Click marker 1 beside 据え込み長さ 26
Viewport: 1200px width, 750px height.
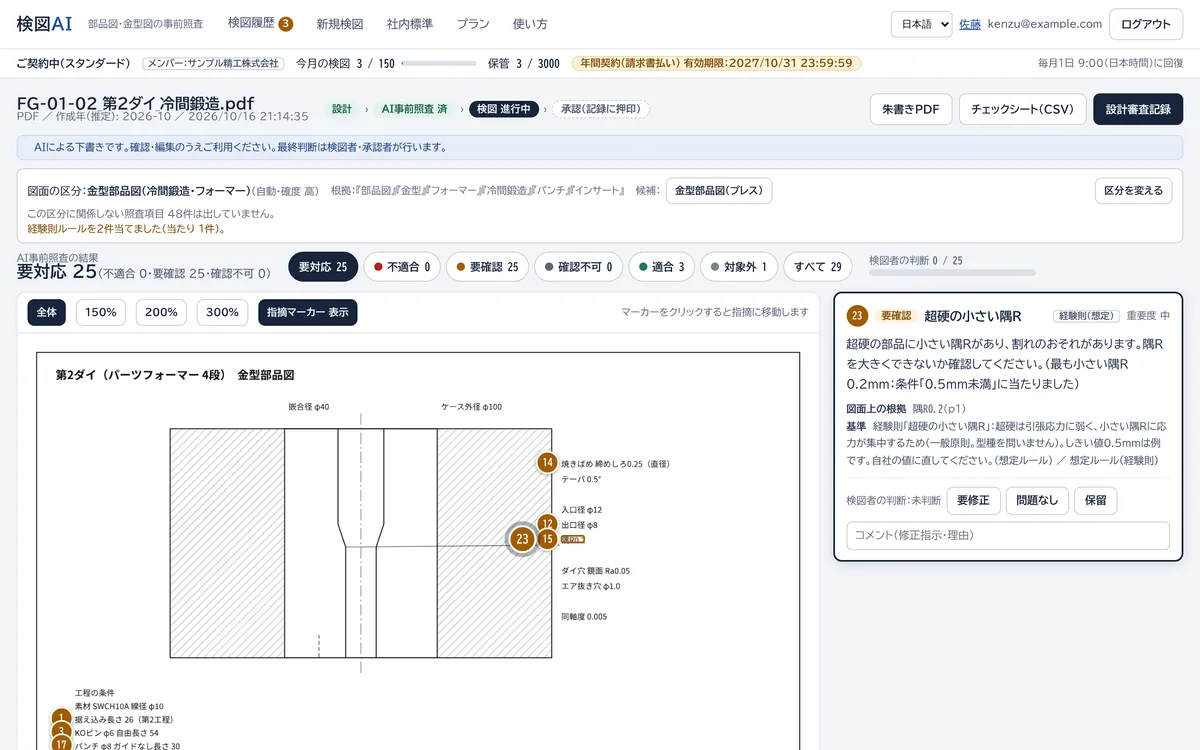pos(62,717)
